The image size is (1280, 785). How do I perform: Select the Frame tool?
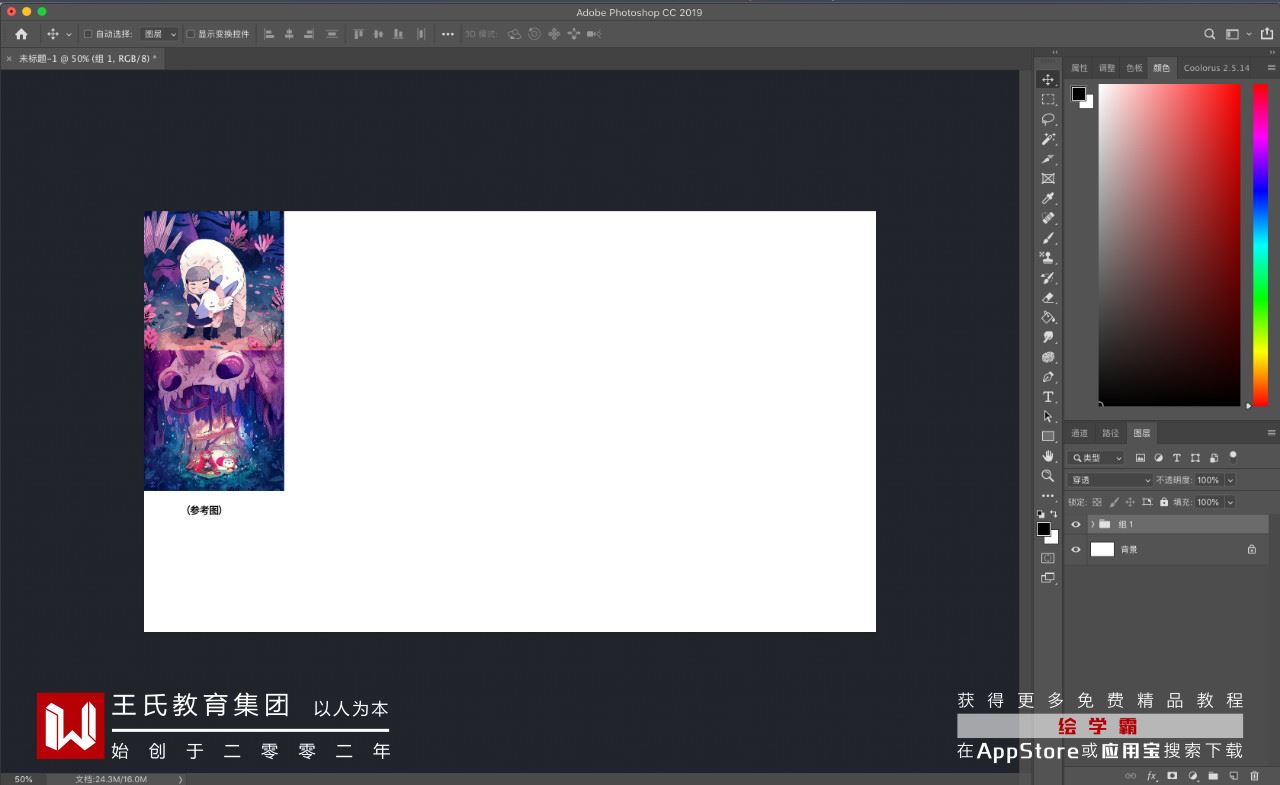click(x=1048, y=178)
